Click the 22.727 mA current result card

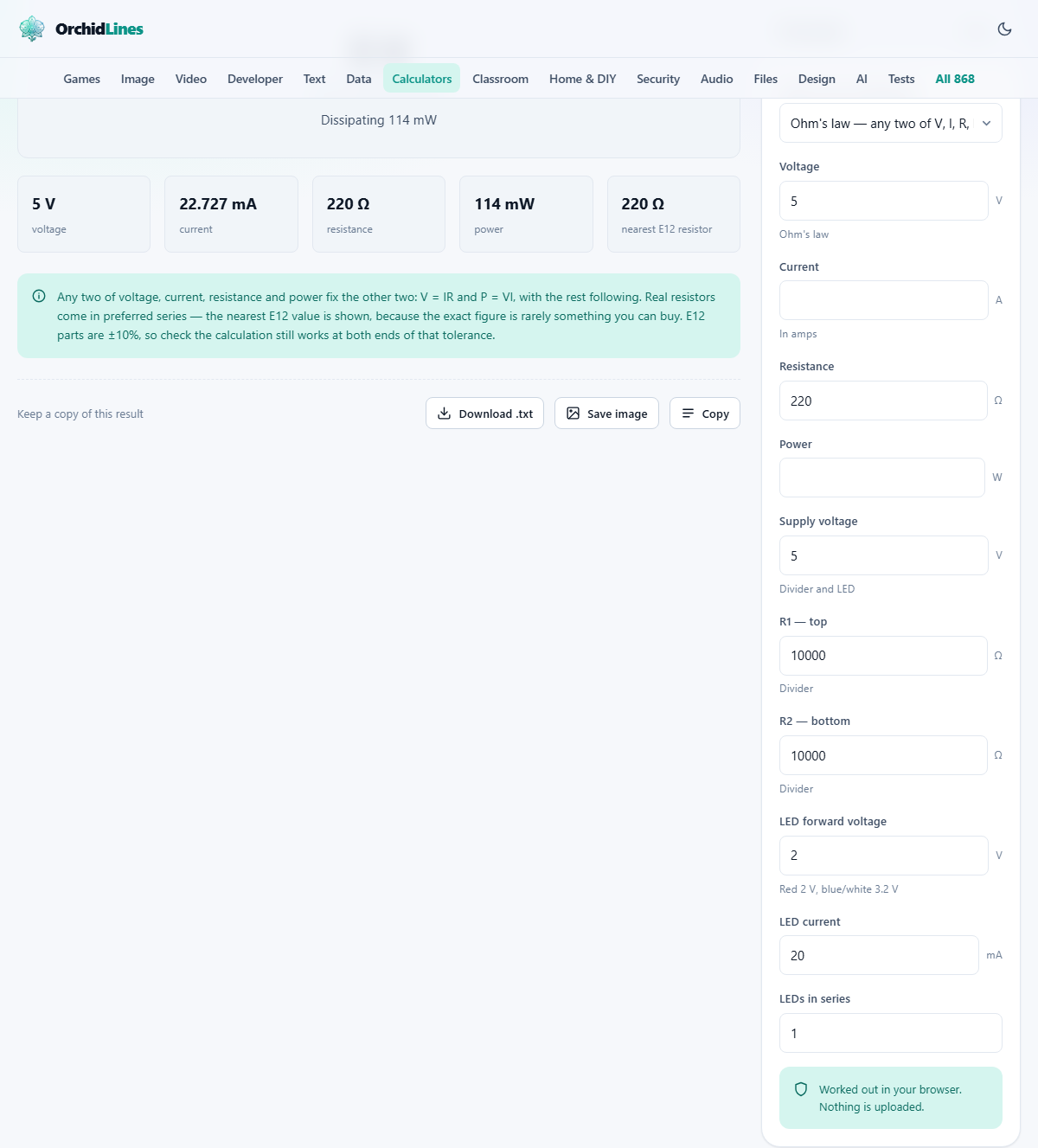coord(232,215)
